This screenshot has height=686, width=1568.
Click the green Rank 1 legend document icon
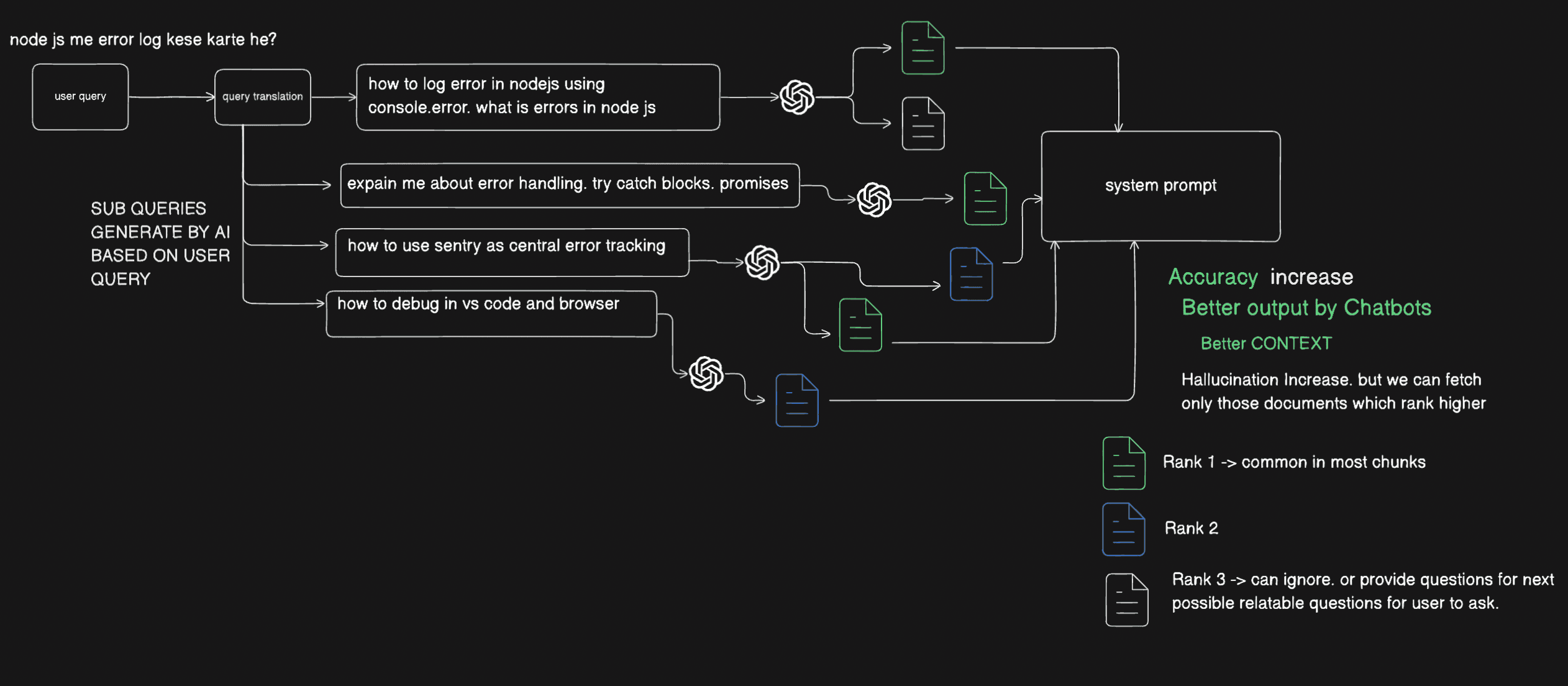click(1124, 463)
